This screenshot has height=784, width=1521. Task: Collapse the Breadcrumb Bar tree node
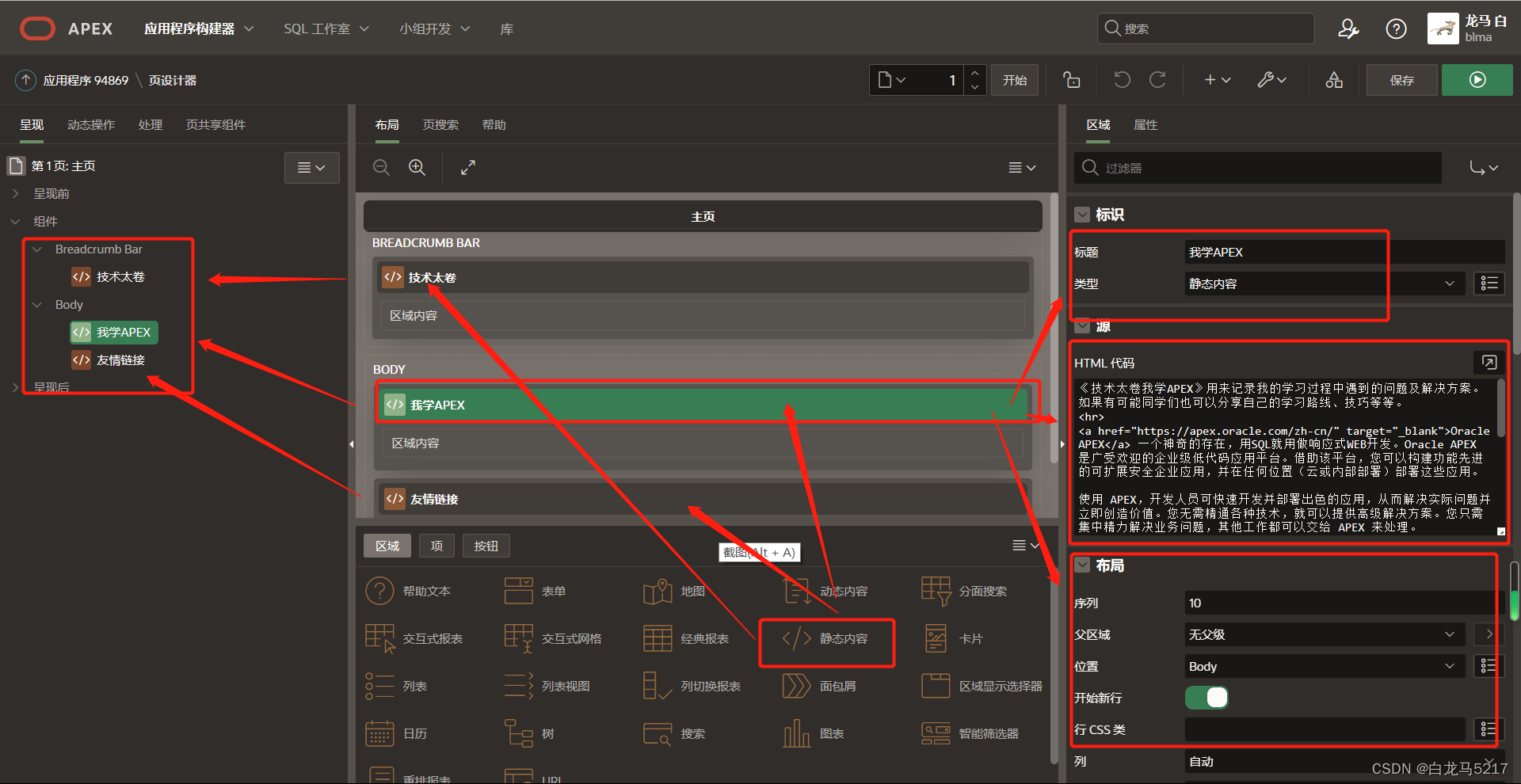[36, 249]
